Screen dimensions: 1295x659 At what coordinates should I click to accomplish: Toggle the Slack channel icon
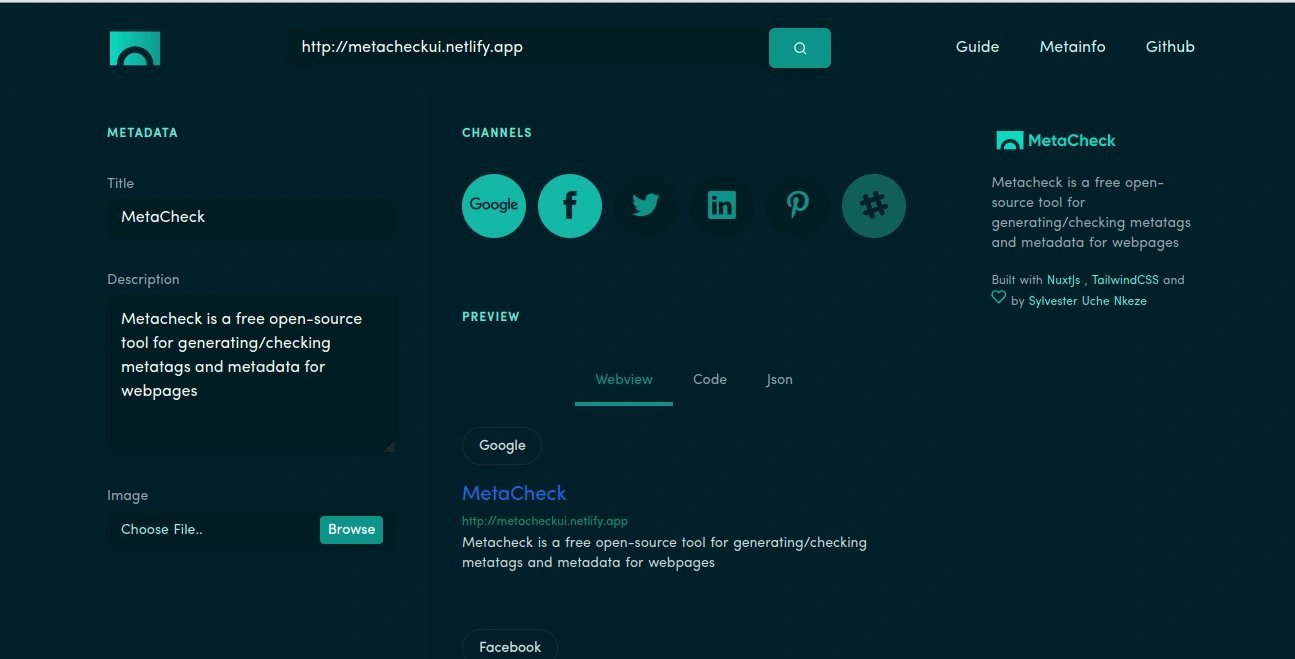pos(874,206)
